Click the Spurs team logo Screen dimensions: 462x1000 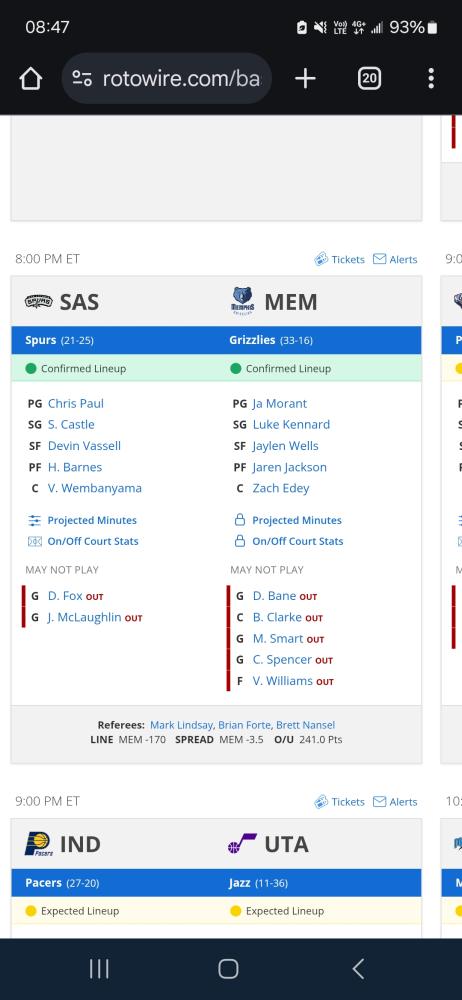(x=38, y=301)
